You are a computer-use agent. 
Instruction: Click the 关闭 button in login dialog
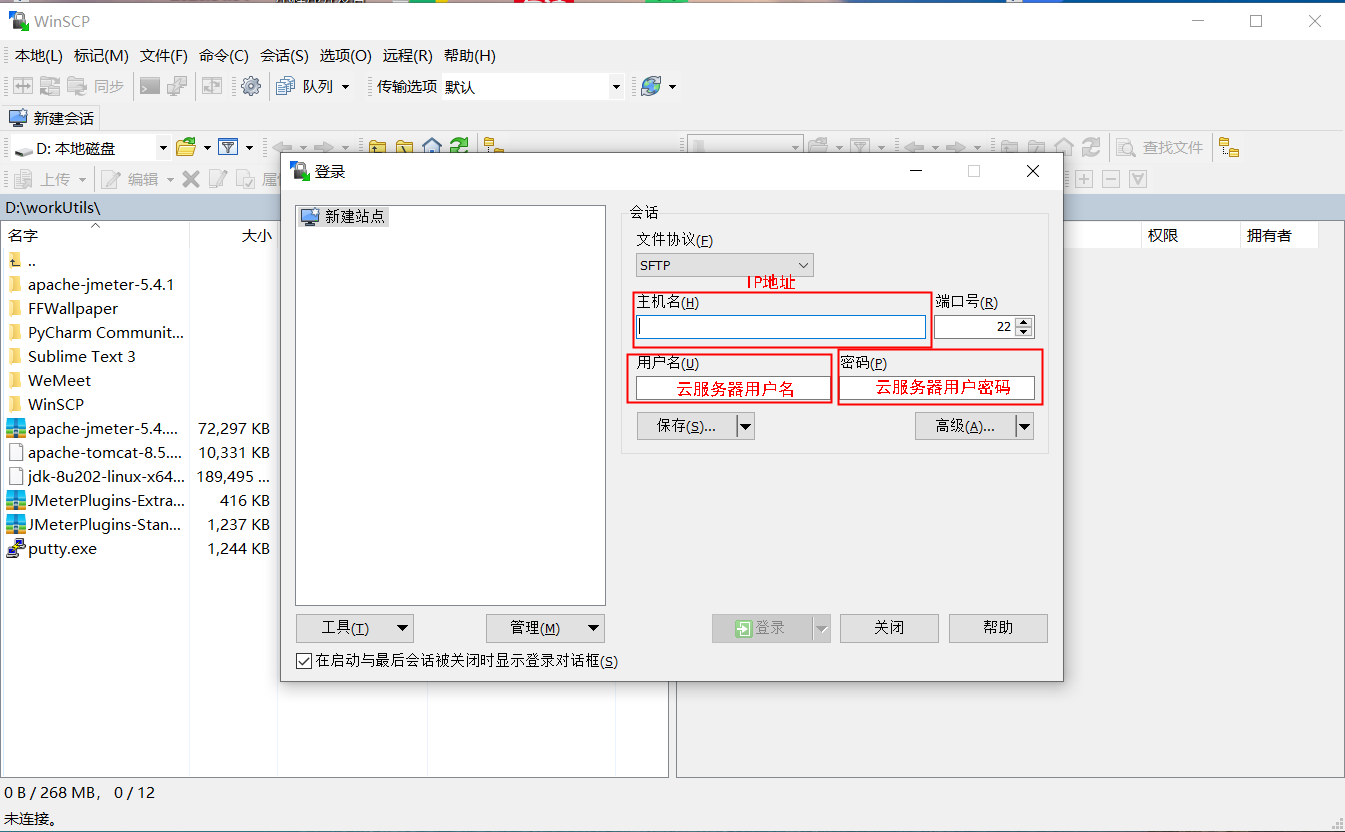click(889, 628)
